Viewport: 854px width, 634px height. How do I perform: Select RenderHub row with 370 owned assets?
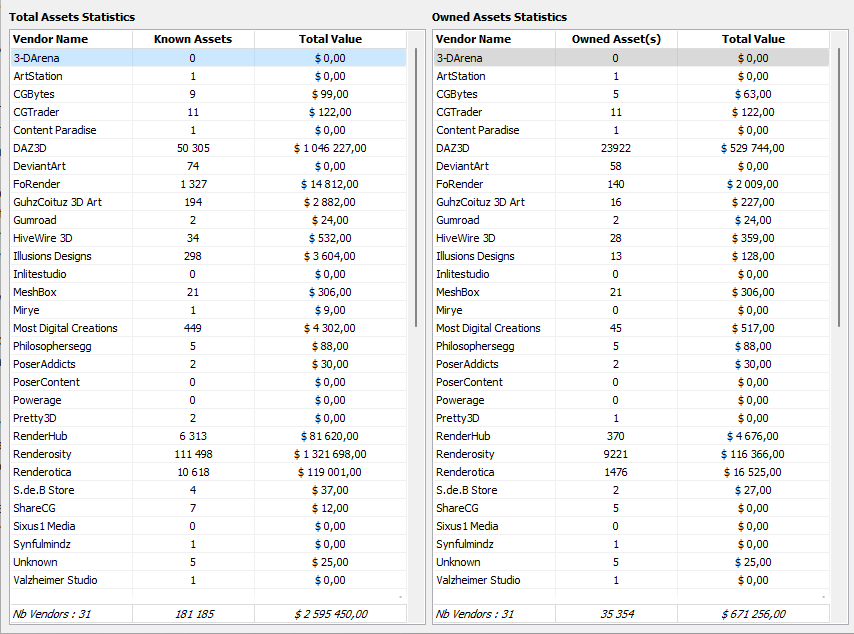632,436
